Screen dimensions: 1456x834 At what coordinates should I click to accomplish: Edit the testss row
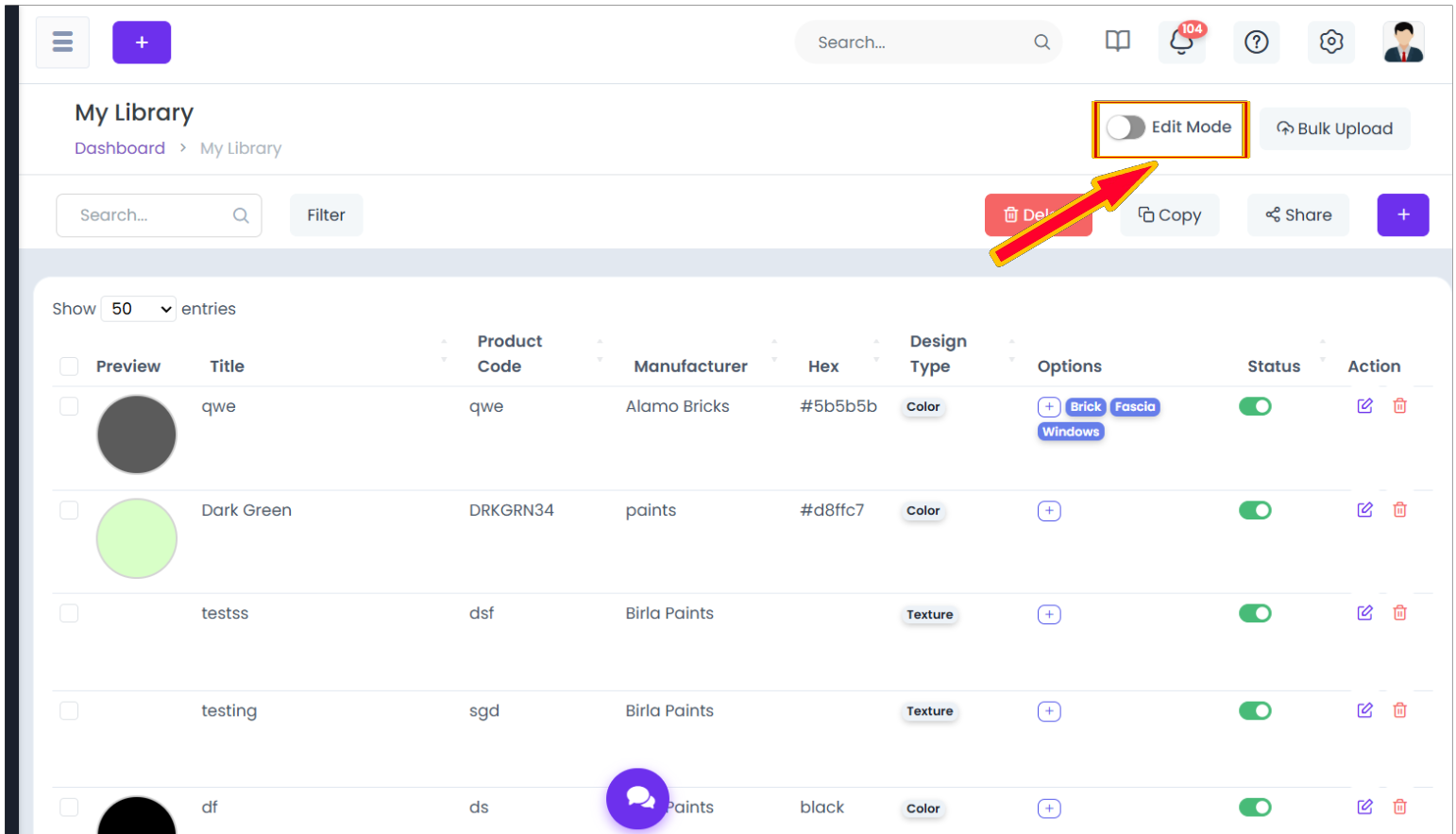tap(1364, 613)
